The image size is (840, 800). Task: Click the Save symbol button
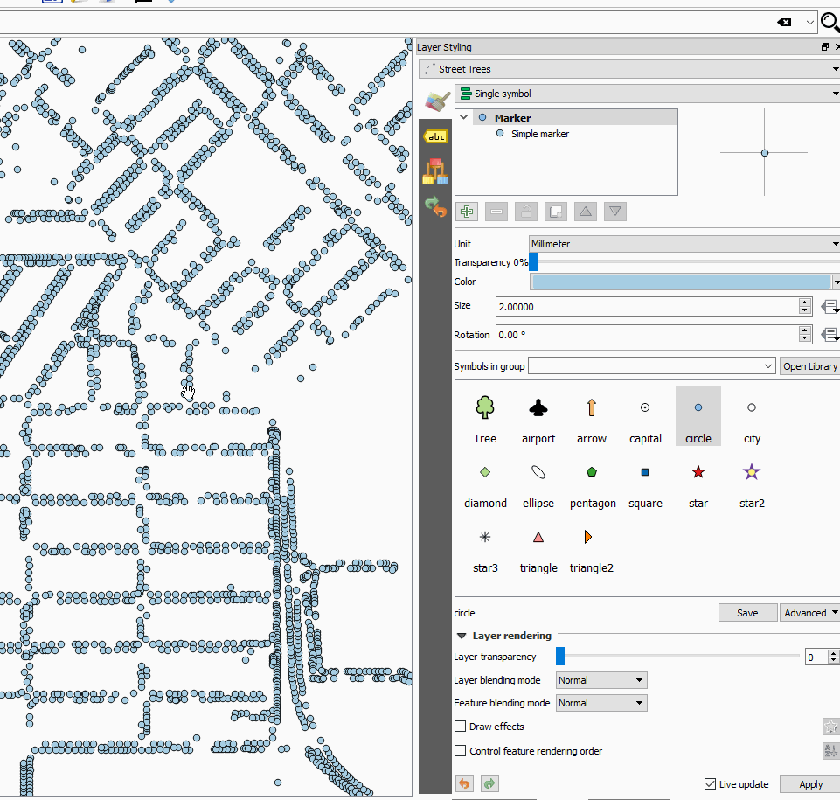(747, 613)
